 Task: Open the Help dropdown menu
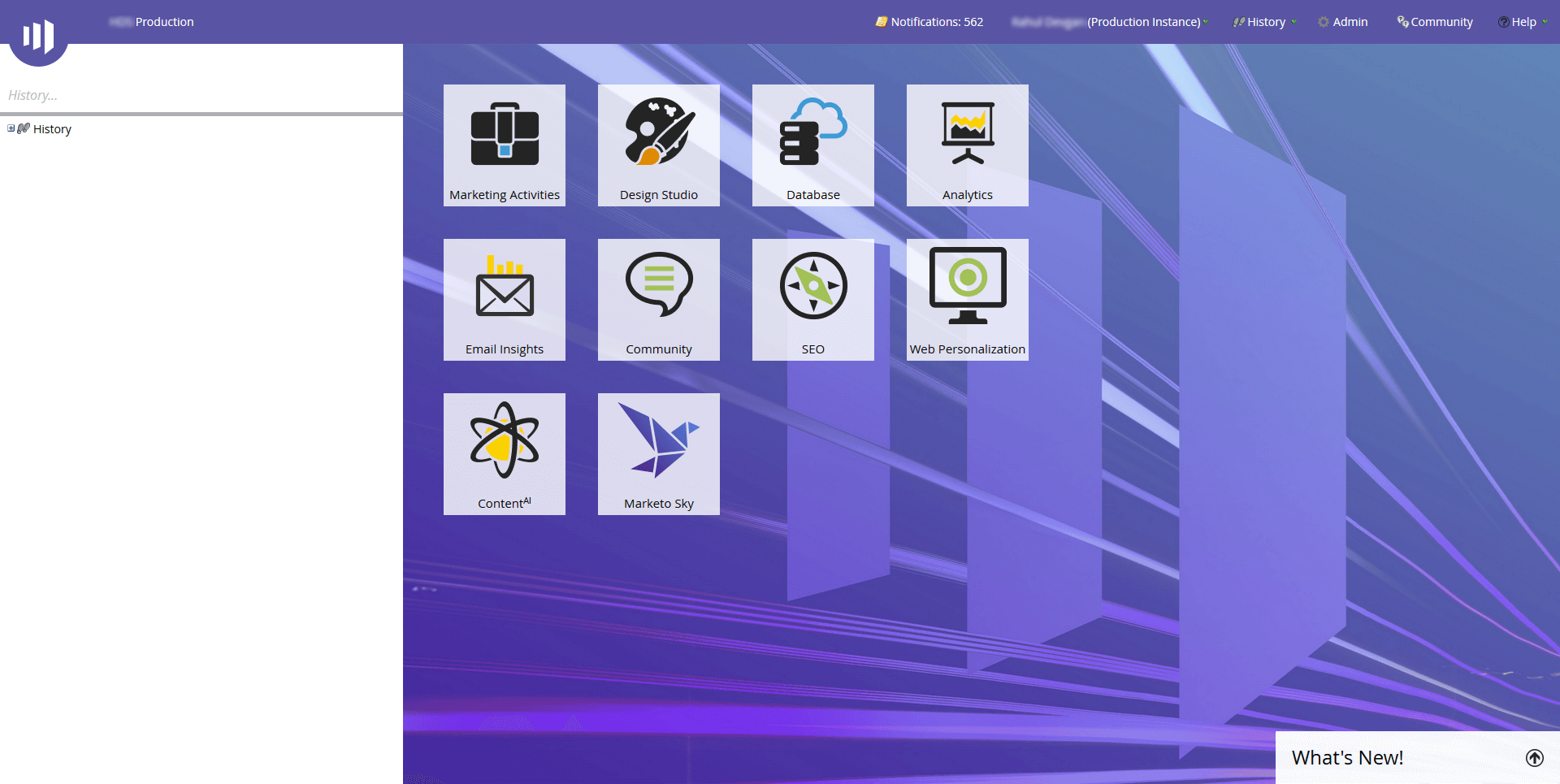pos(1523,22)
